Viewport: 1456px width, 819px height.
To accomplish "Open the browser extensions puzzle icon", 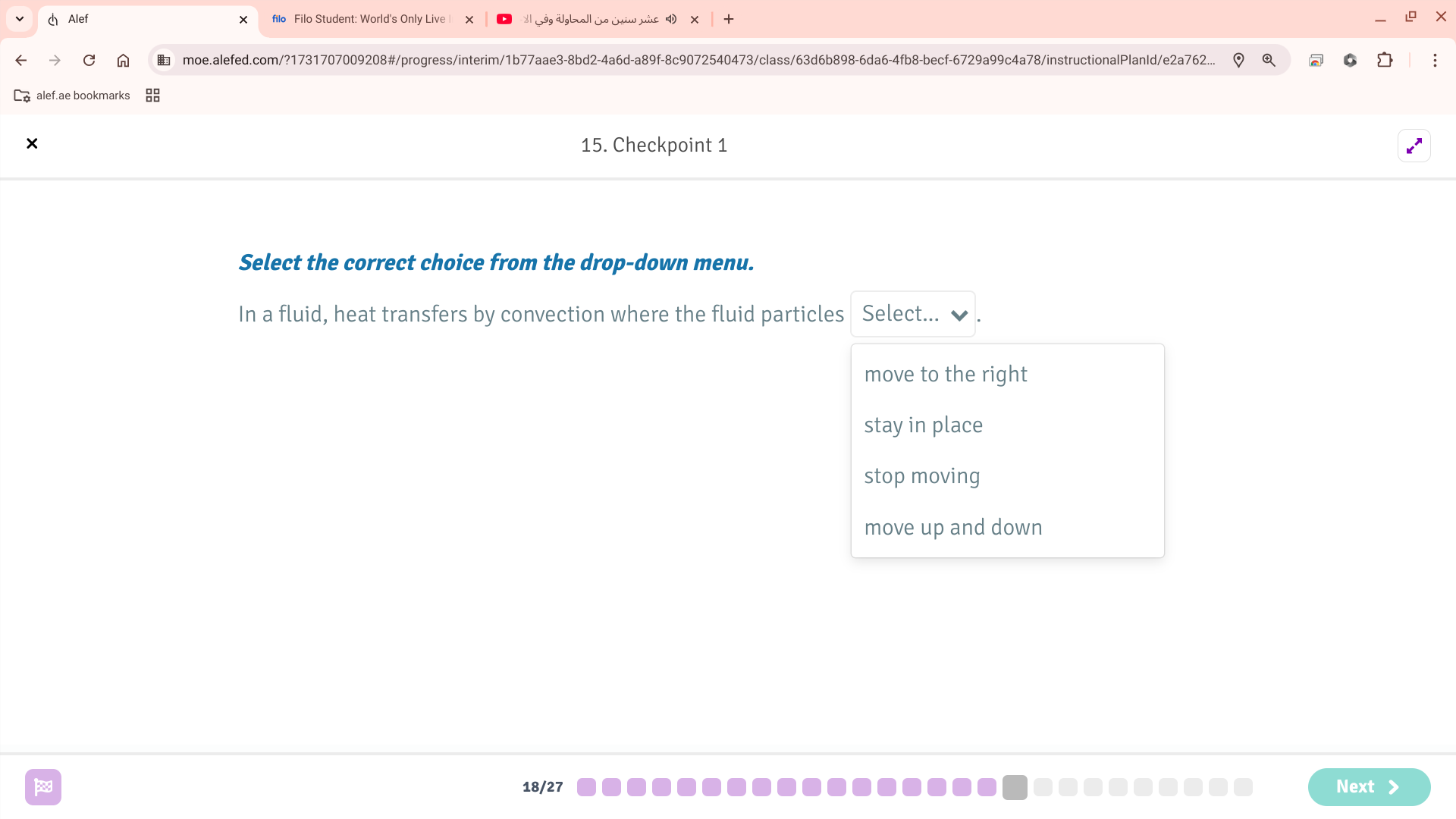I will click(x=1385, y=61).
